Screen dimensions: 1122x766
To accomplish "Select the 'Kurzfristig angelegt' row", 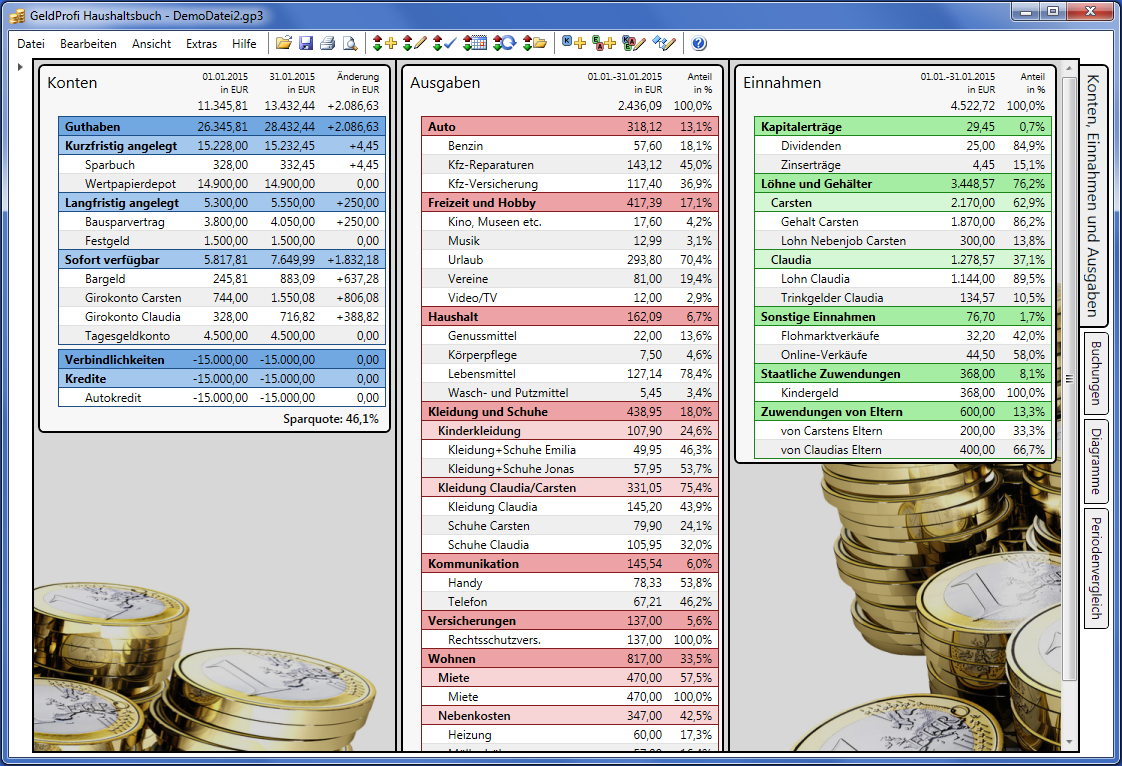I will coord(222,145).
